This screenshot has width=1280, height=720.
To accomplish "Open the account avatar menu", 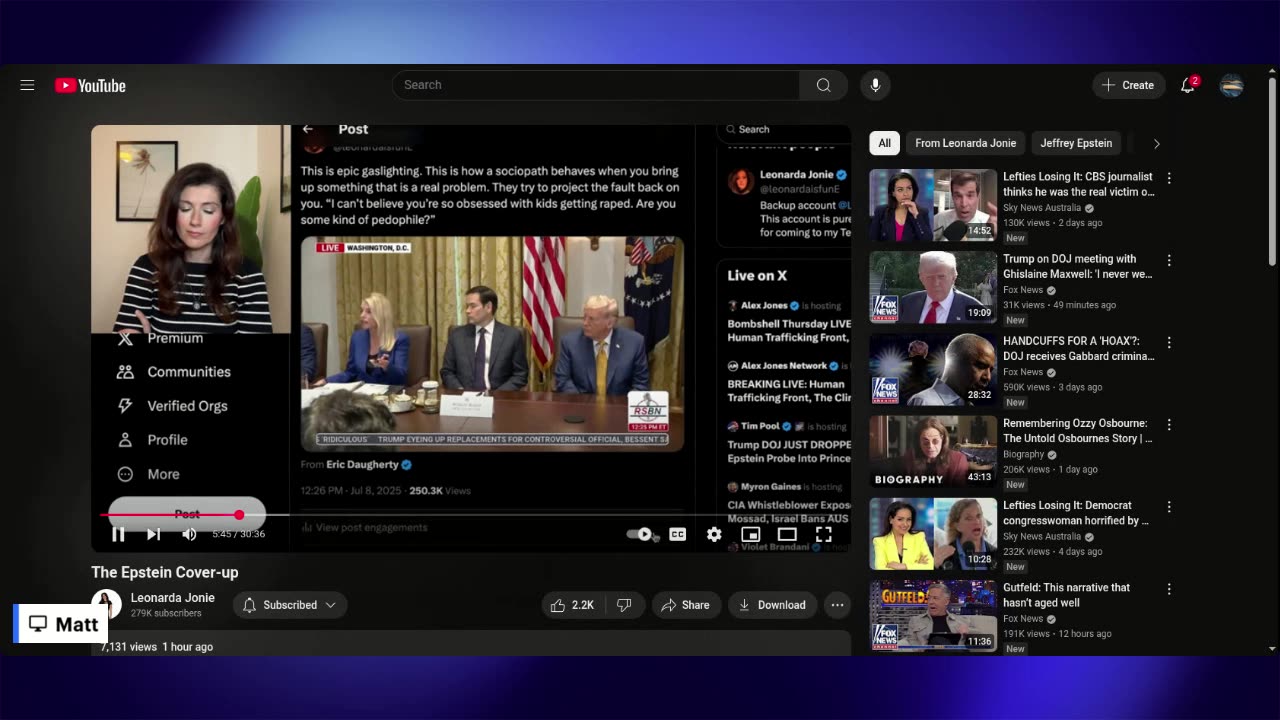I will click(1232, 85).
